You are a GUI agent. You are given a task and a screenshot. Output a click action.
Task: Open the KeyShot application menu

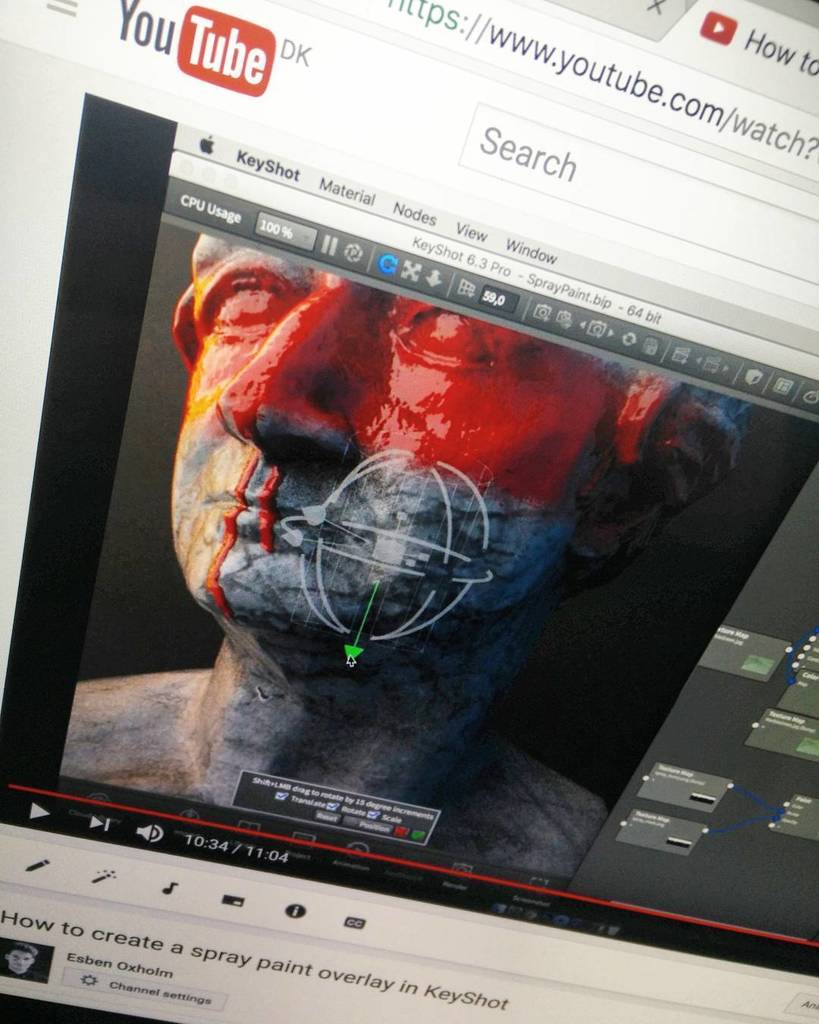268,165
